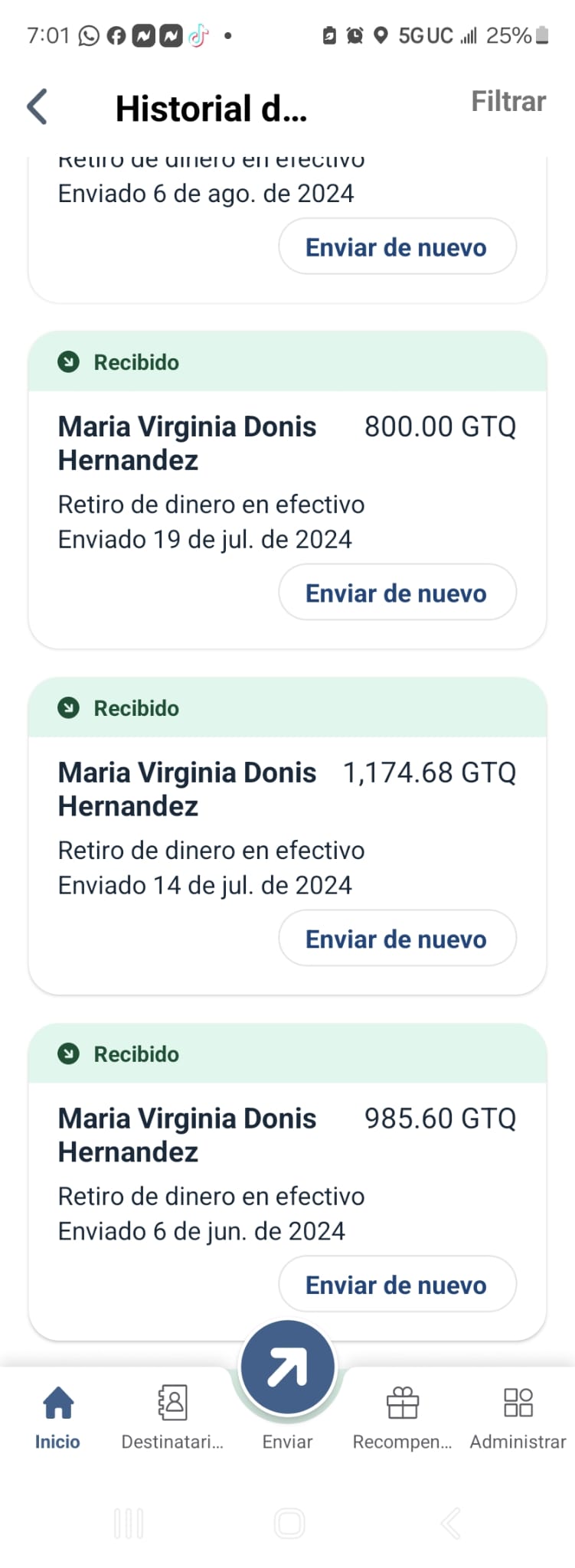Tap the Android home navigation button
Screen dimensions: 575x1568
pos(289,1523)
